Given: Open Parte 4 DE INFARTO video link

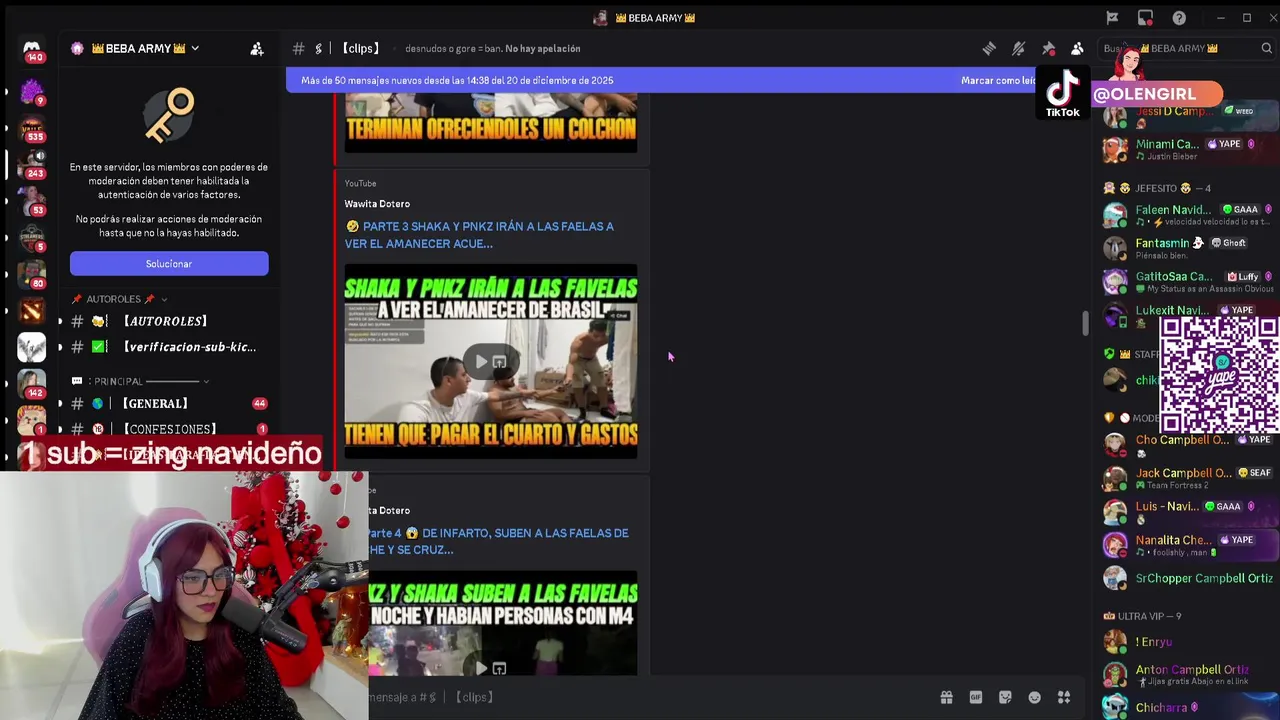Looking at the screenshot, I should click(499, 541).
